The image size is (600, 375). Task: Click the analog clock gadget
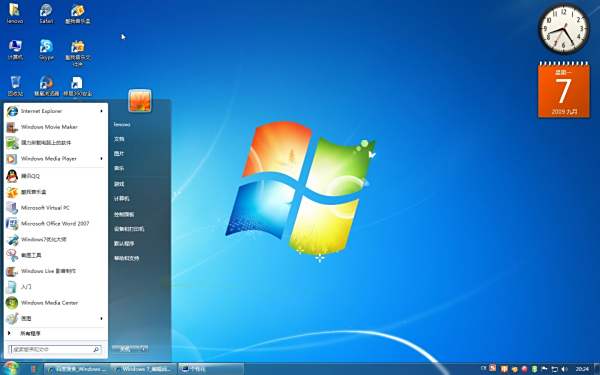pos(564,29)
